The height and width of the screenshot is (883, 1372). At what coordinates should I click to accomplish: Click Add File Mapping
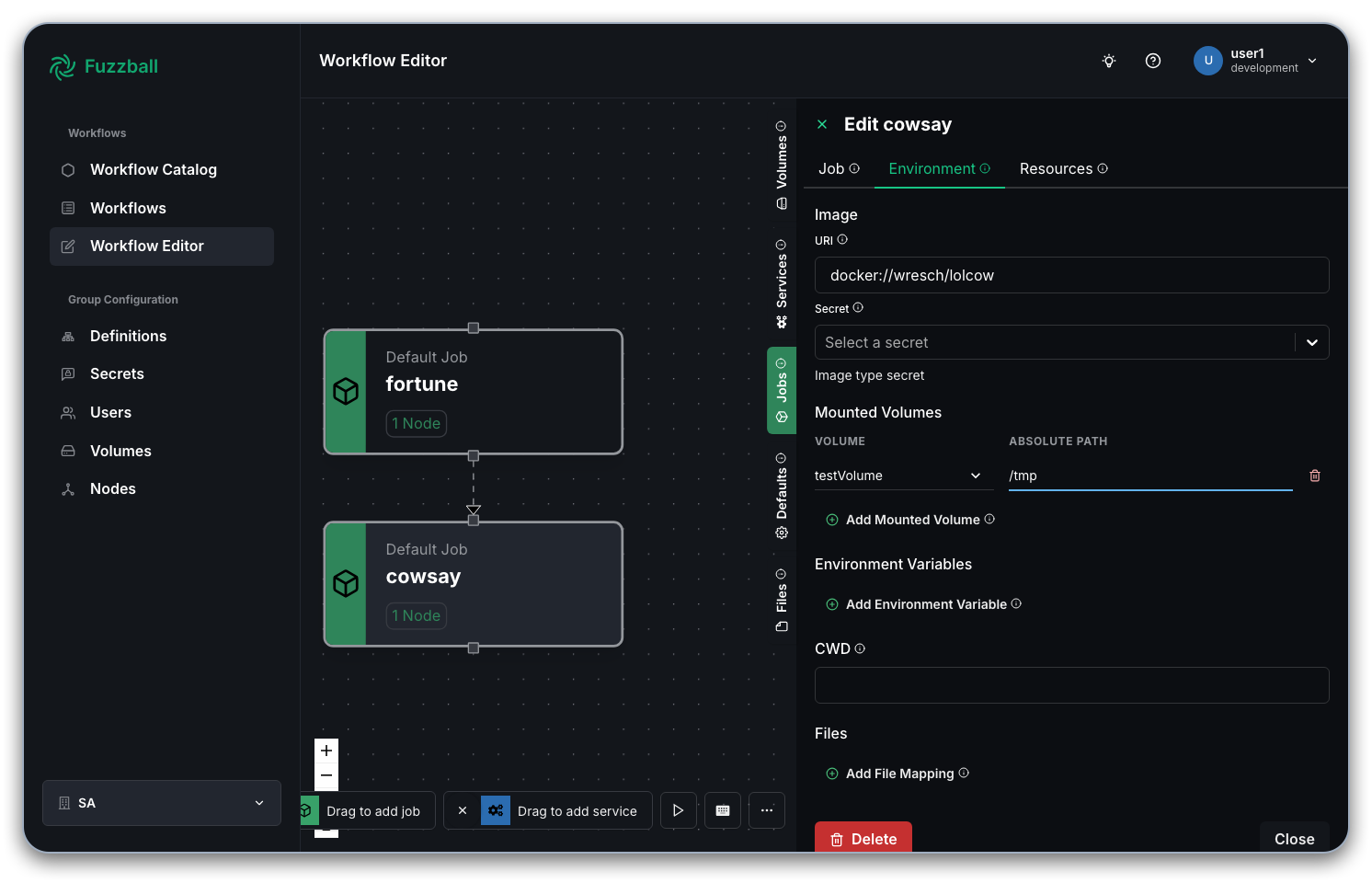coord(890,774)
